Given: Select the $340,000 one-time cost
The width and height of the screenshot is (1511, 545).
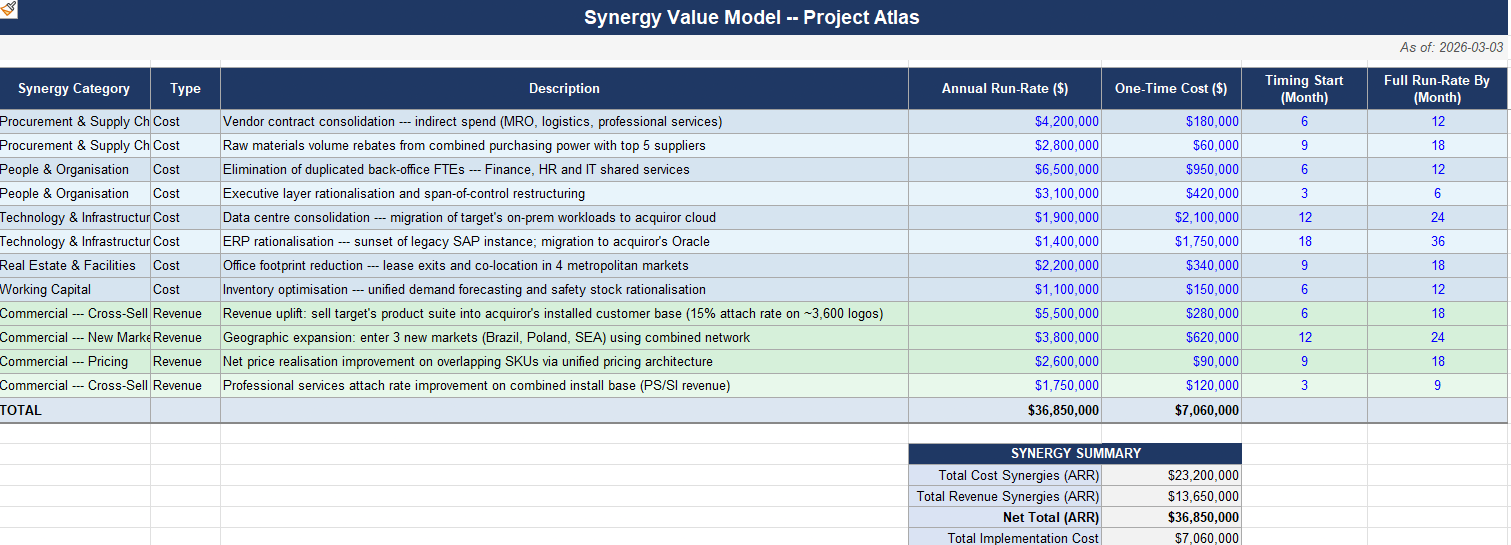Looking at the screenshot, I should coord(1171,266).
